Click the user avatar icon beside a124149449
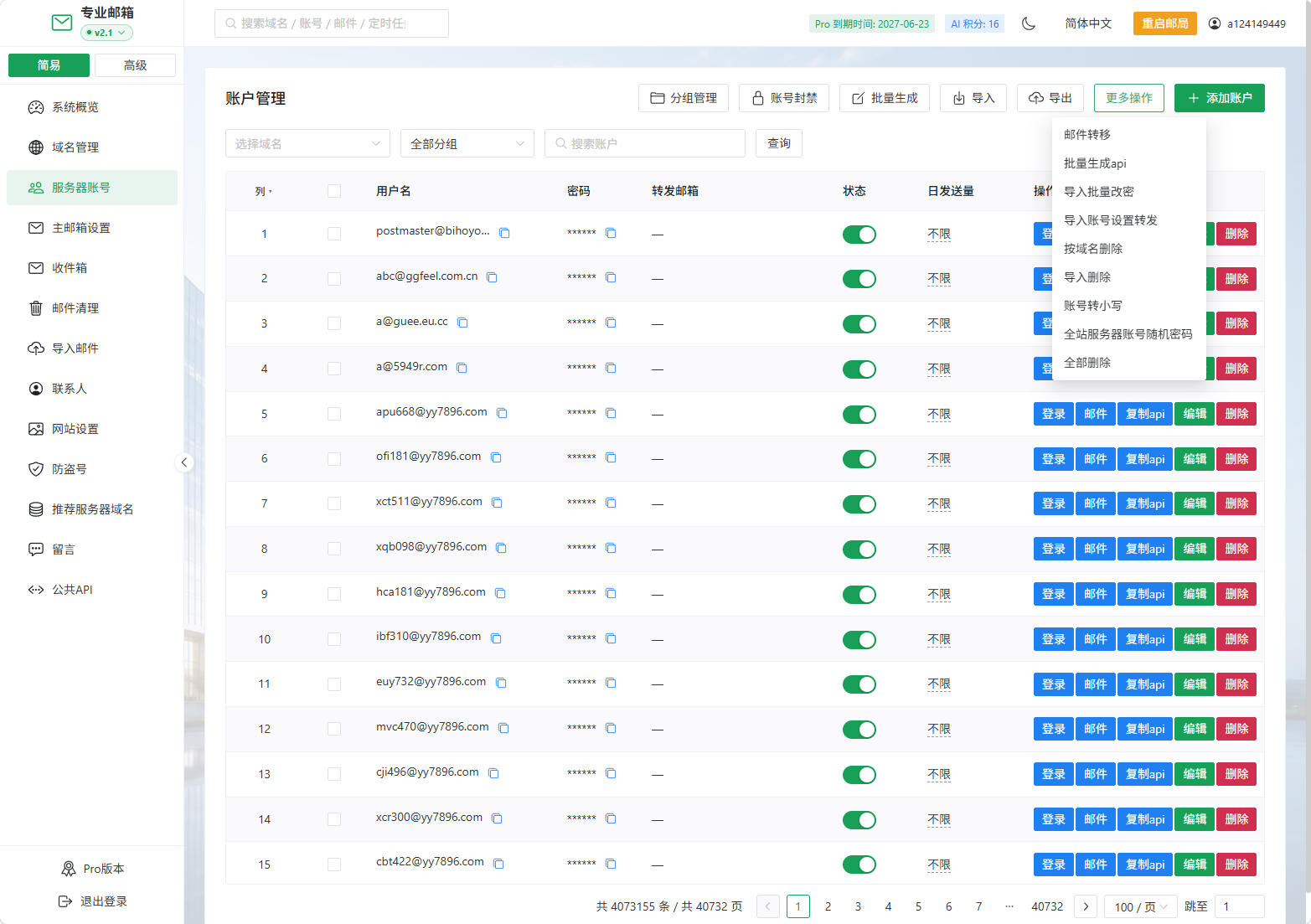Viewport: 1311px width, 924px height. 1215,23
